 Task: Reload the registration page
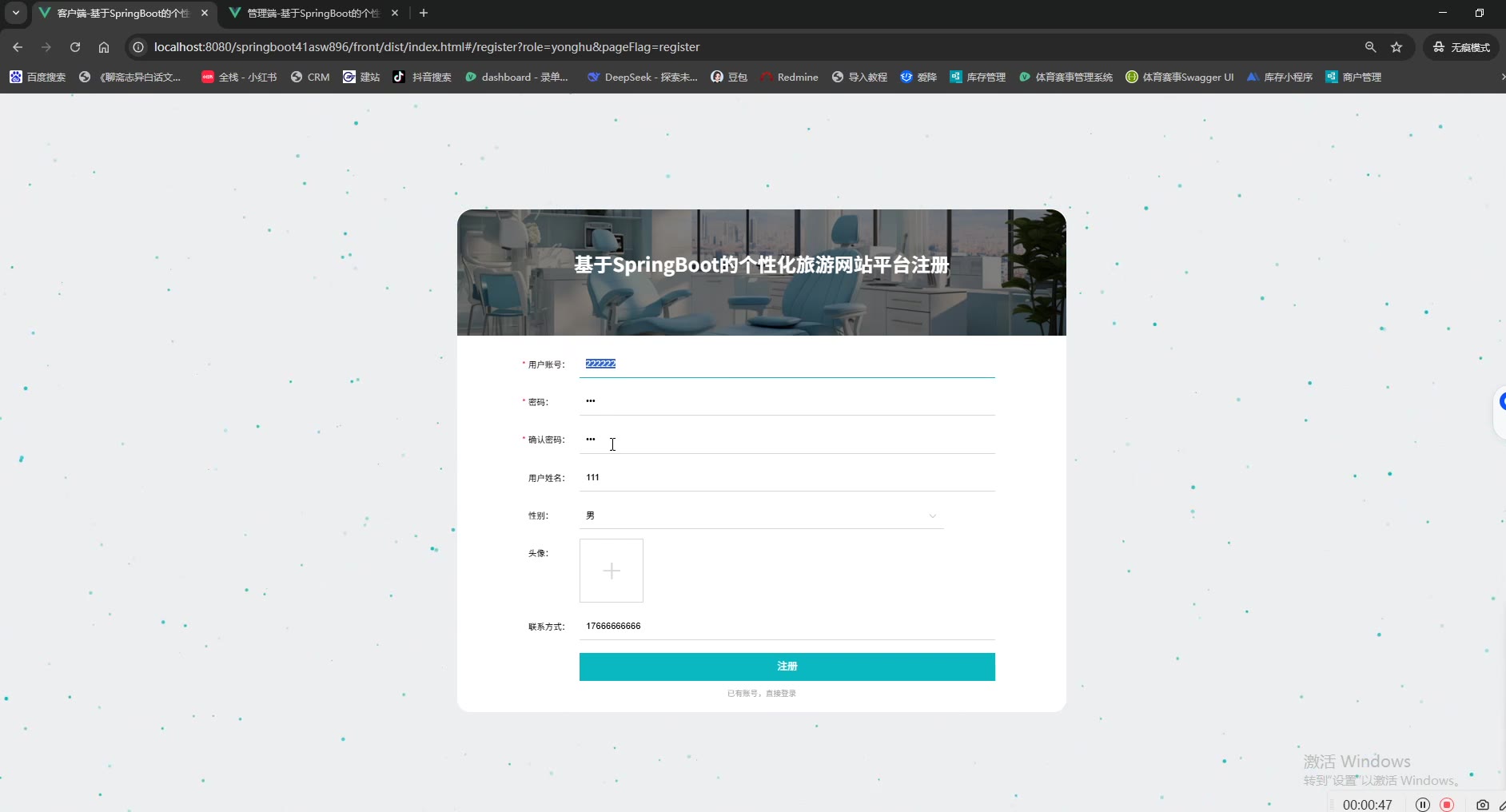click(x=75, y=47)
